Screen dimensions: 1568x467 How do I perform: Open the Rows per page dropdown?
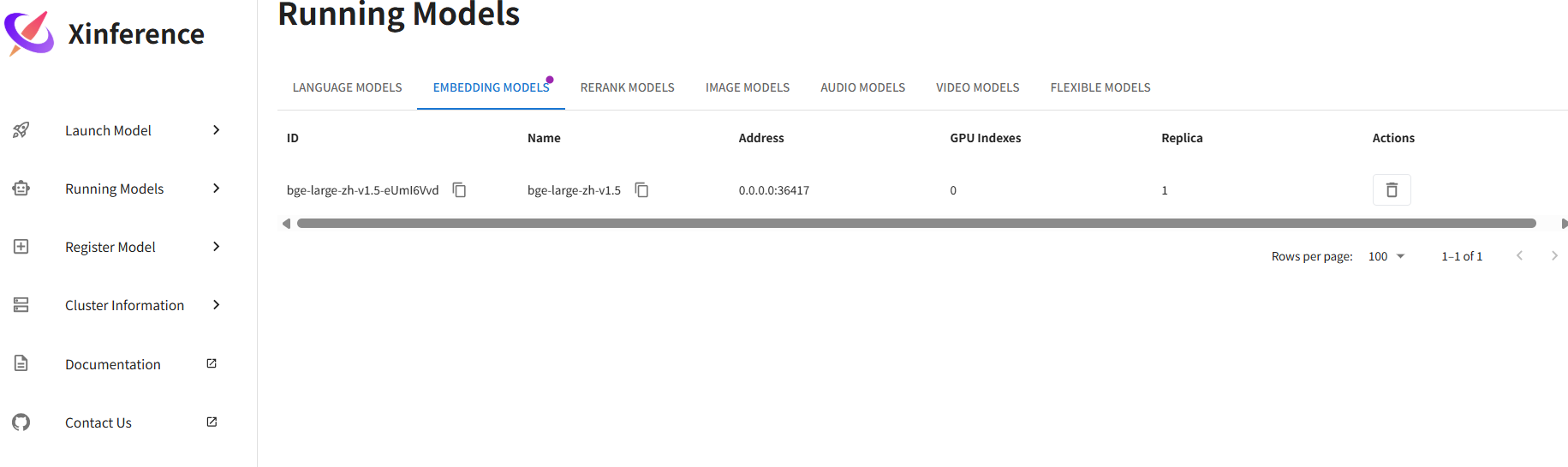[x=1386, y=256]
